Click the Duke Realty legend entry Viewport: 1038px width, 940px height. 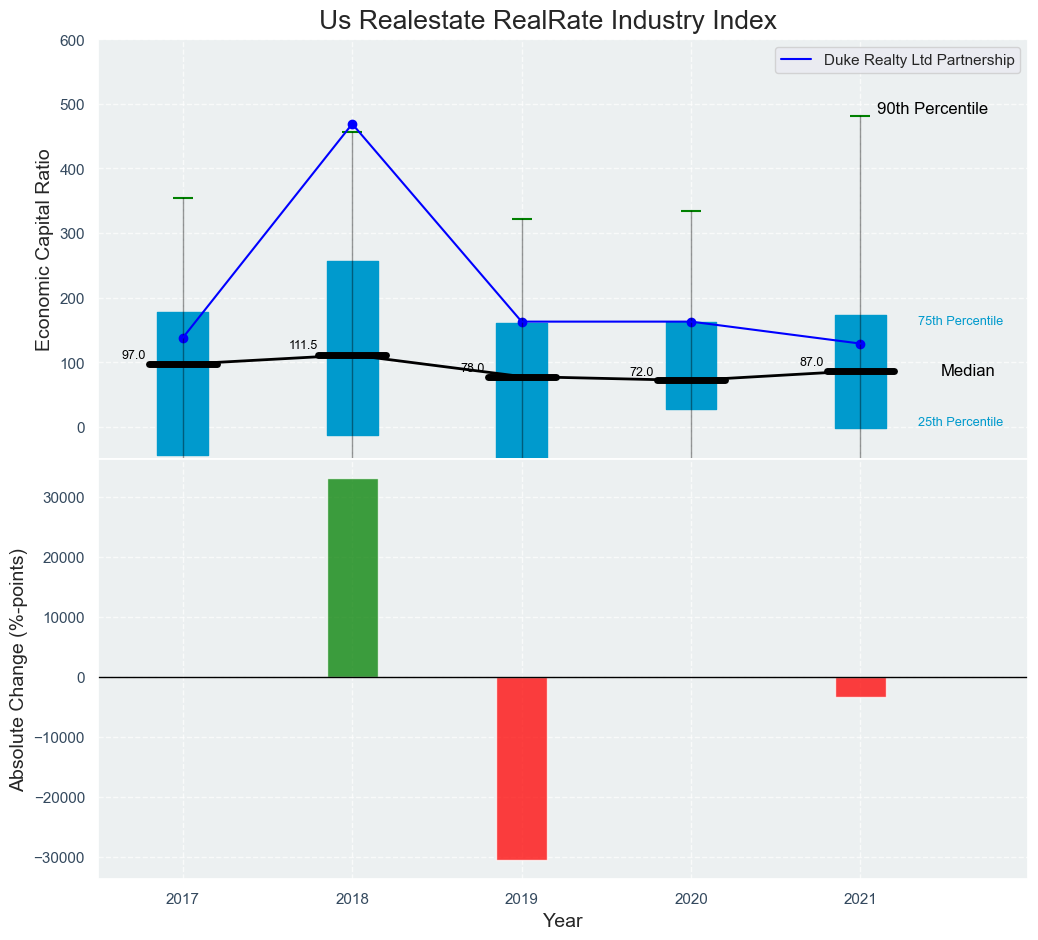pos(898,60)
